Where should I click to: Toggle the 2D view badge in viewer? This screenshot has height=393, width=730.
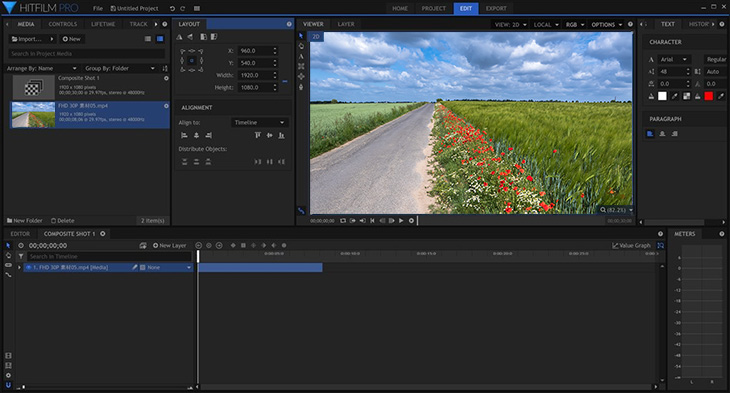(316, 36)
